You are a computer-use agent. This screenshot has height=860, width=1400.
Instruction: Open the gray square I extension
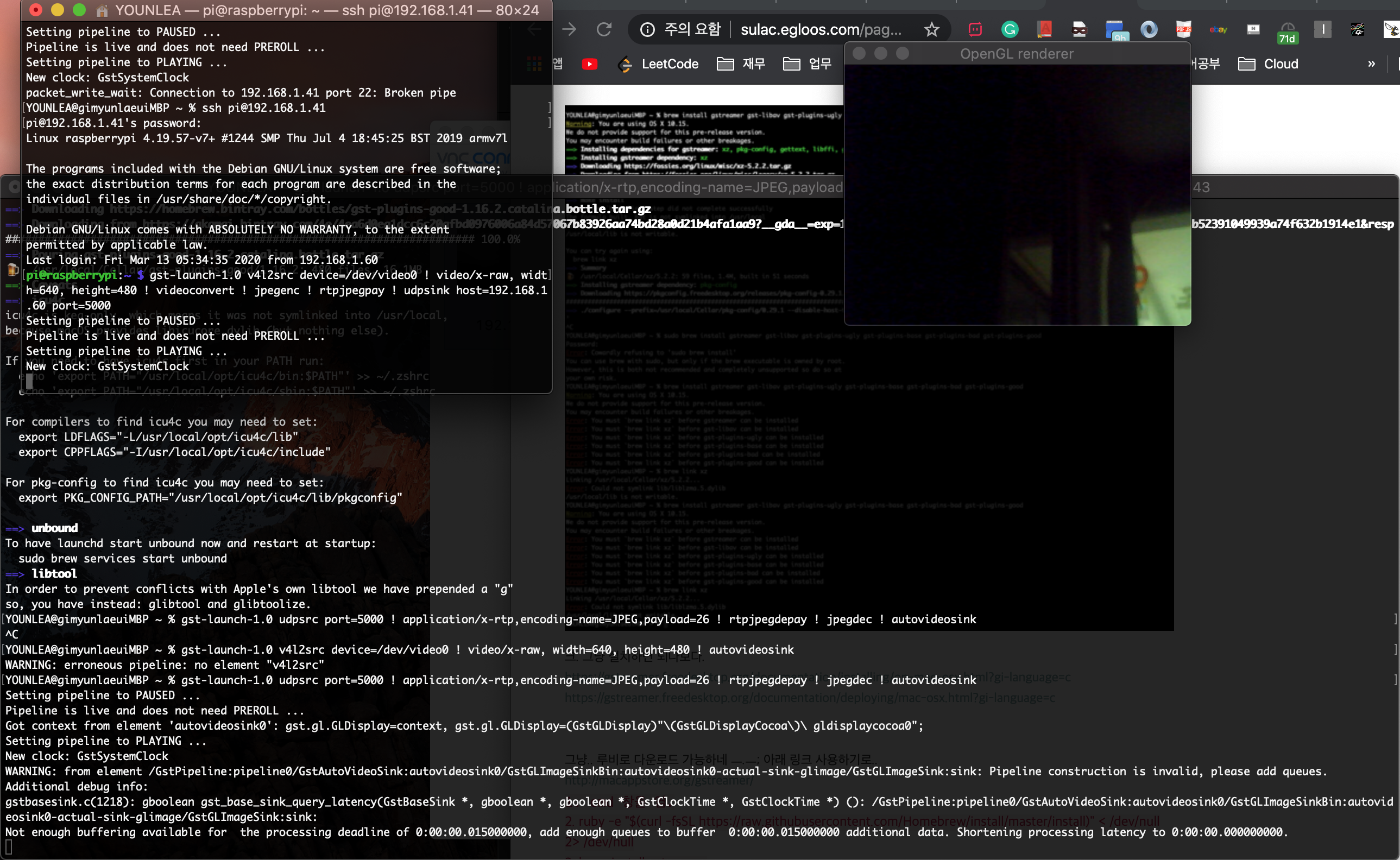(1323, 29)
